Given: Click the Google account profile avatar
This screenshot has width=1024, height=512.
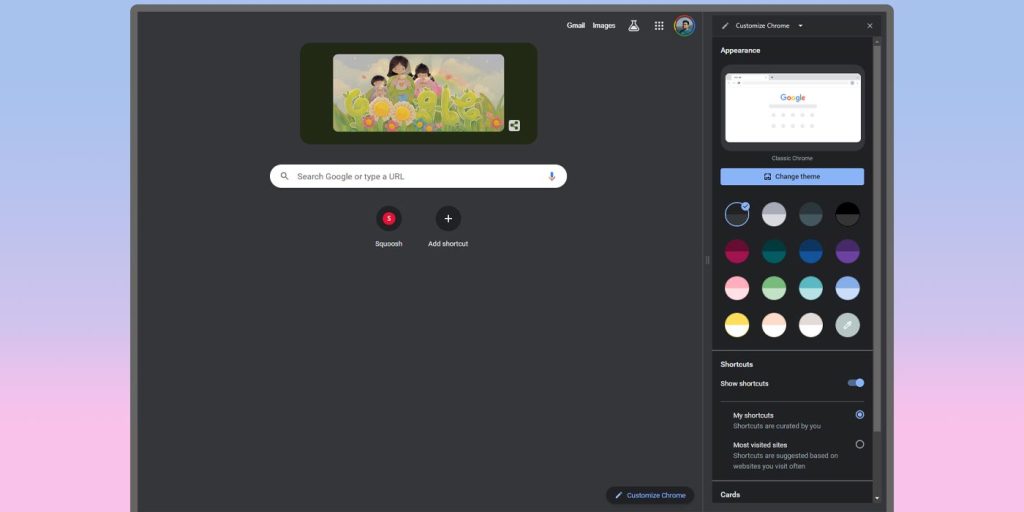Looking at the screenshot, I should 684,26.
